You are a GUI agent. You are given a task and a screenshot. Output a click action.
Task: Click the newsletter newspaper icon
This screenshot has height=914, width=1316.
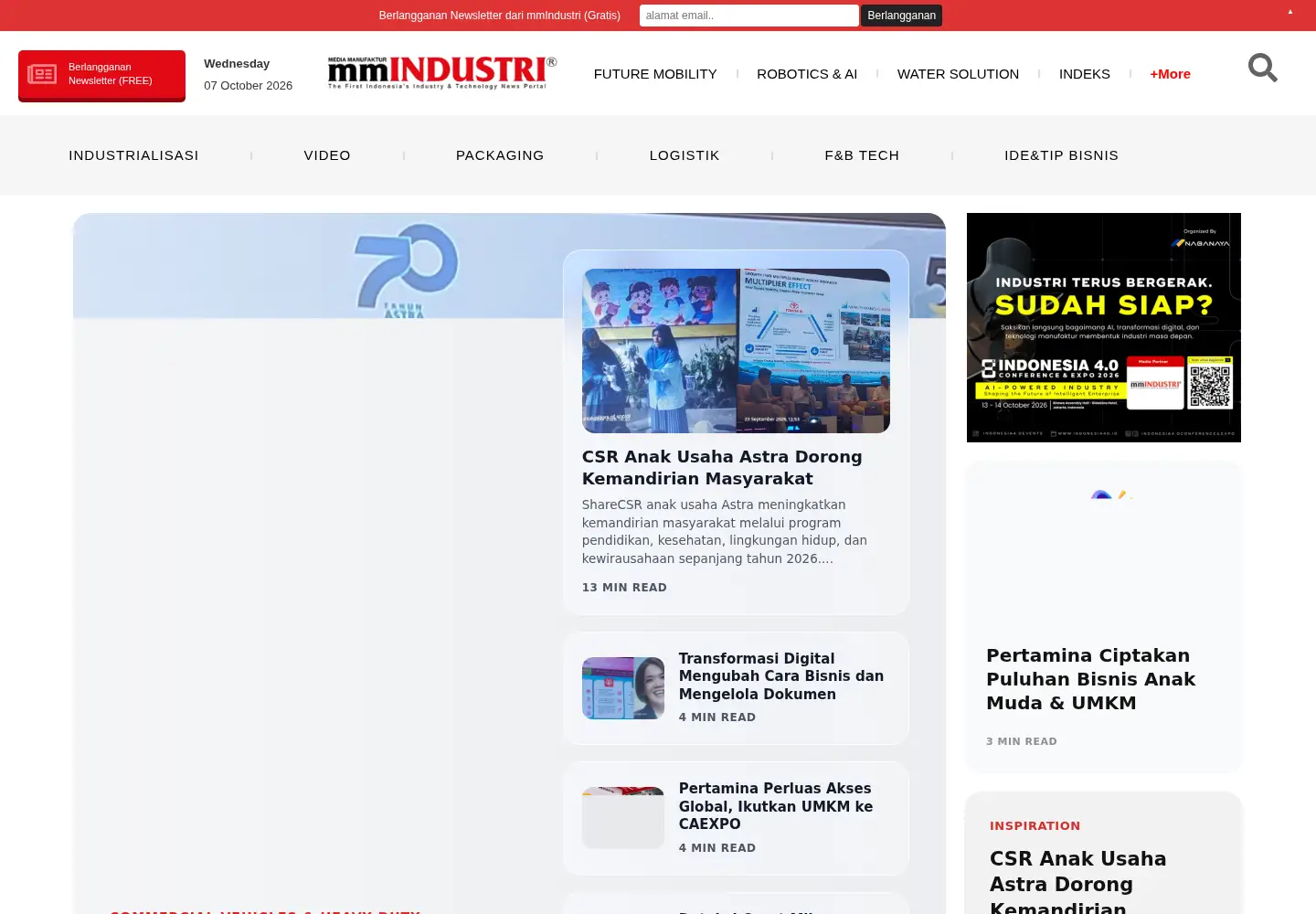point(42,74)
